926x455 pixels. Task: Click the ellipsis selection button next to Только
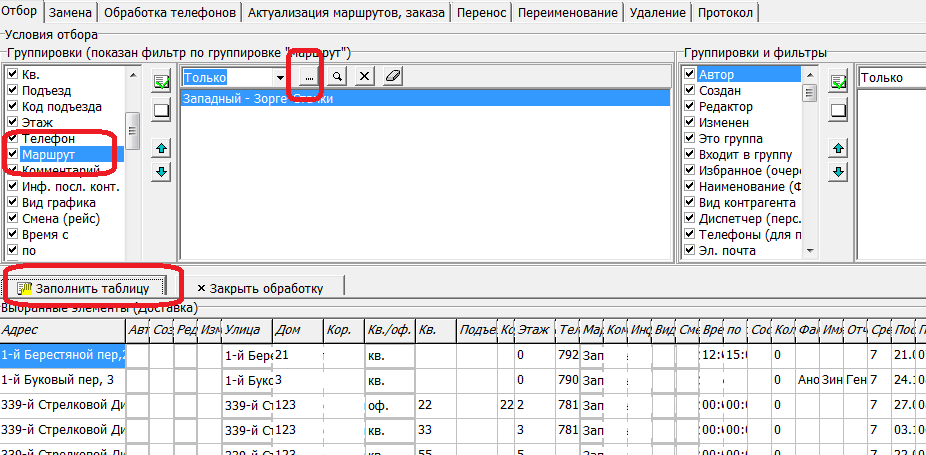tap(310, 77)
